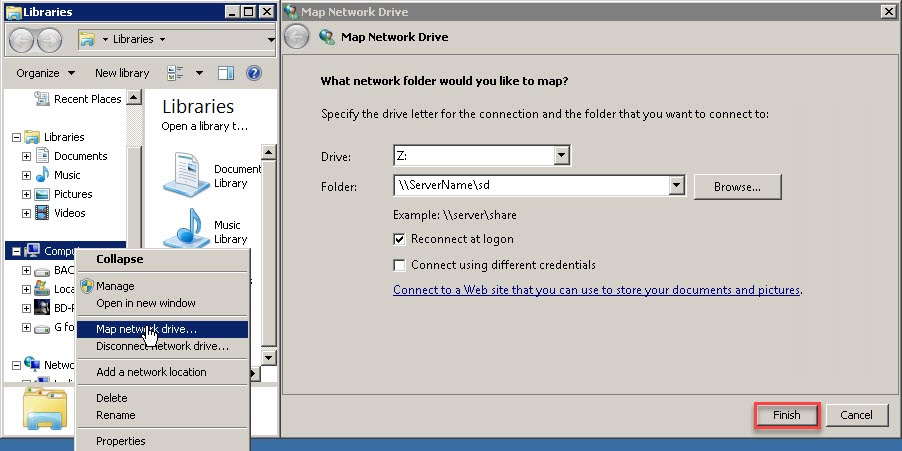
Task: Toggle the preview pane icon
Action: [x=226, y=73]
